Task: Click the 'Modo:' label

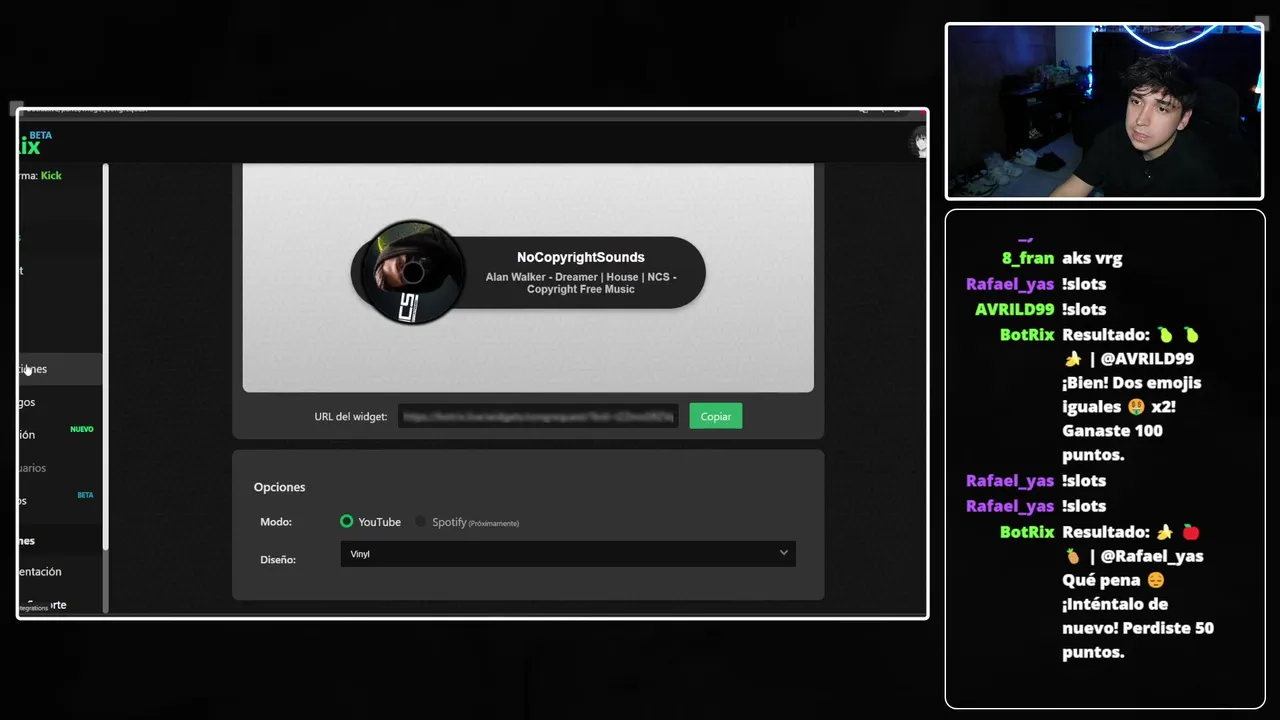Action: point(276,522)
